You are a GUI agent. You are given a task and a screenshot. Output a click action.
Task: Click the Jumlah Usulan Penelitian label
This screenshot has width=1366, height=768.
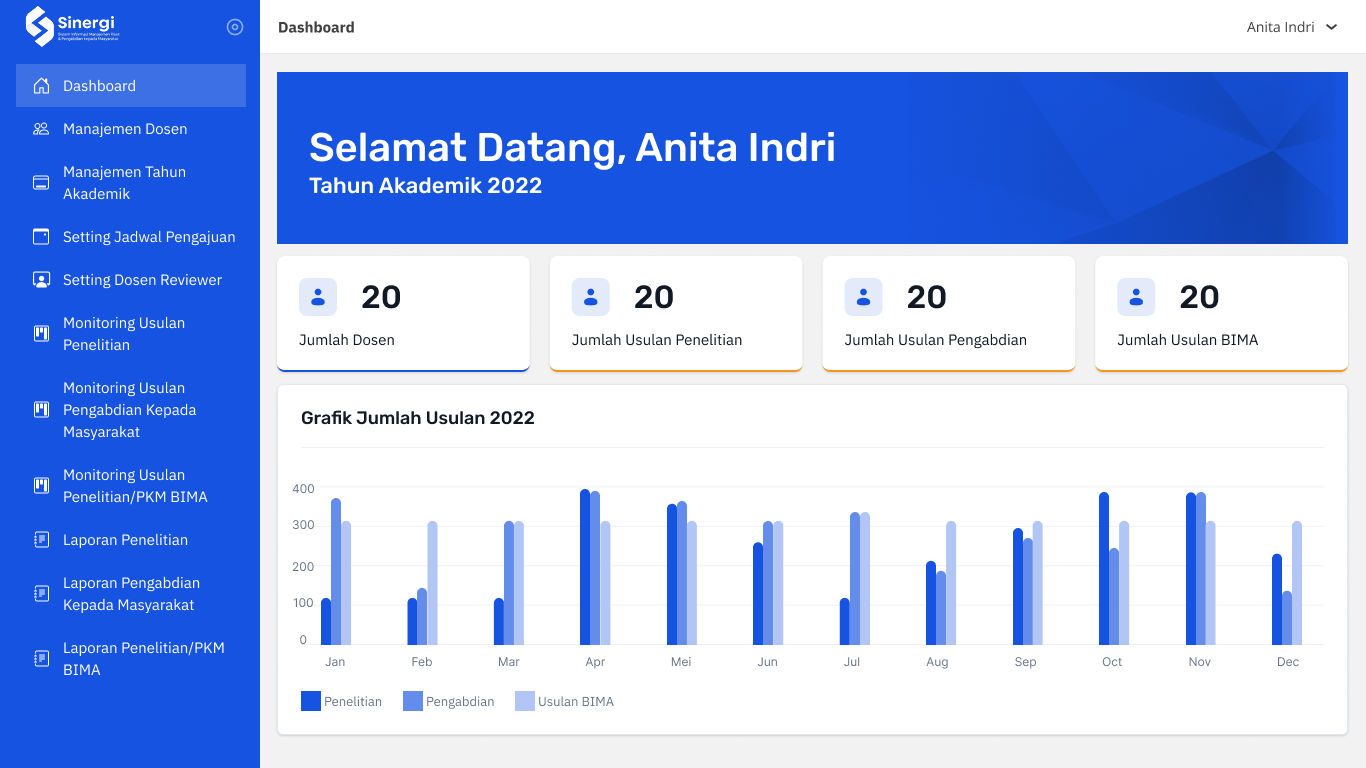[x=657, y=340]
